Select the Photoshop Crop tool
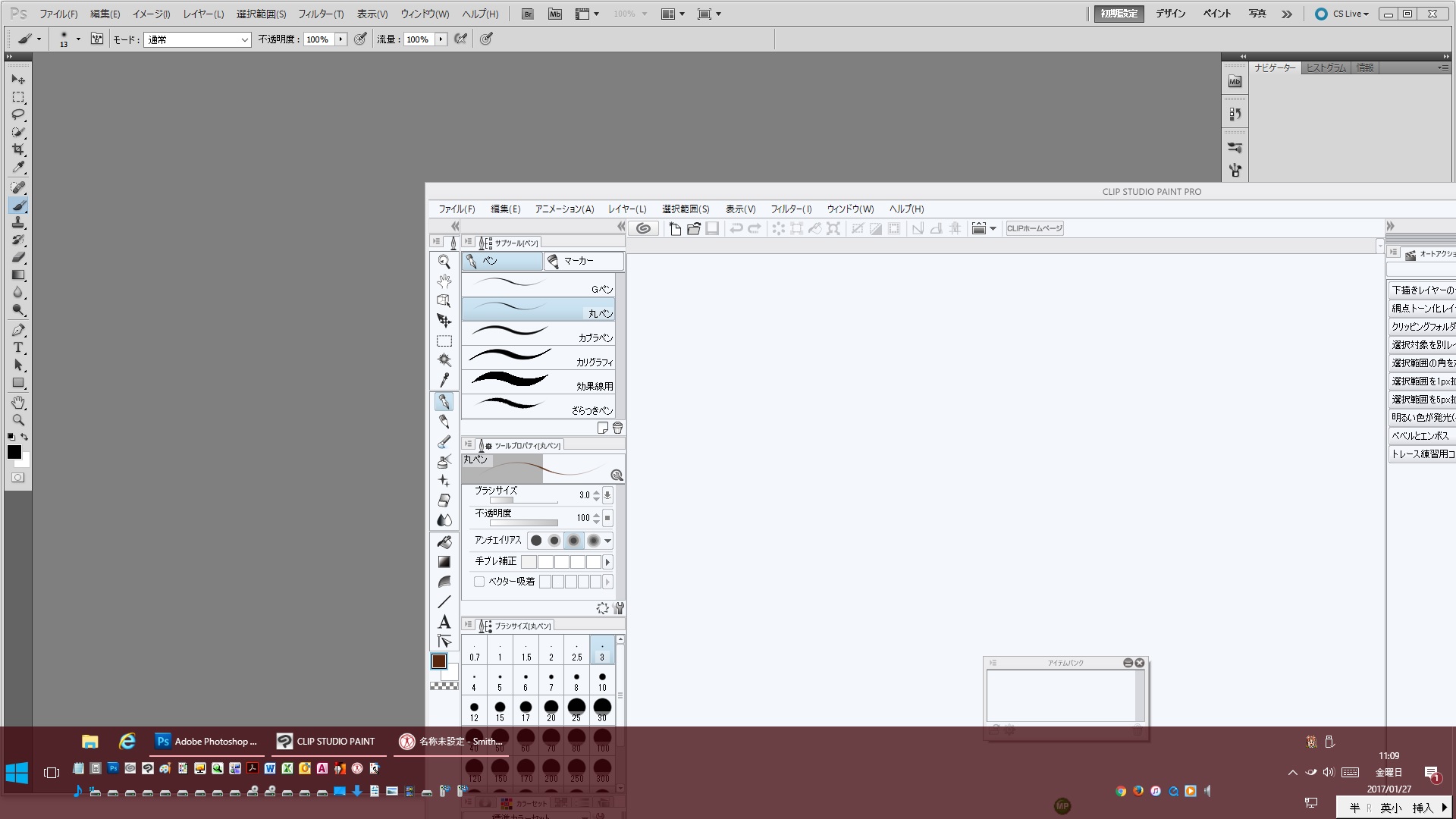The width and height of the screenshot is (1456, 819). 18,149
